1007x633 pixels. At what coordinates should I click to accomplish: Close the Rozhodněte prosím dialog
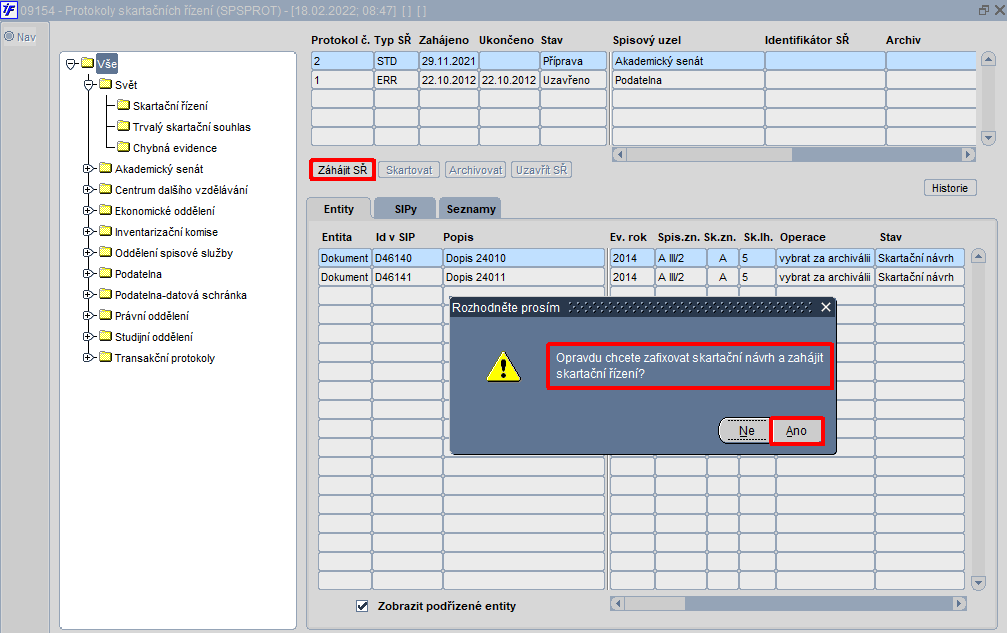pyautogui.click(x=825, y=307)
